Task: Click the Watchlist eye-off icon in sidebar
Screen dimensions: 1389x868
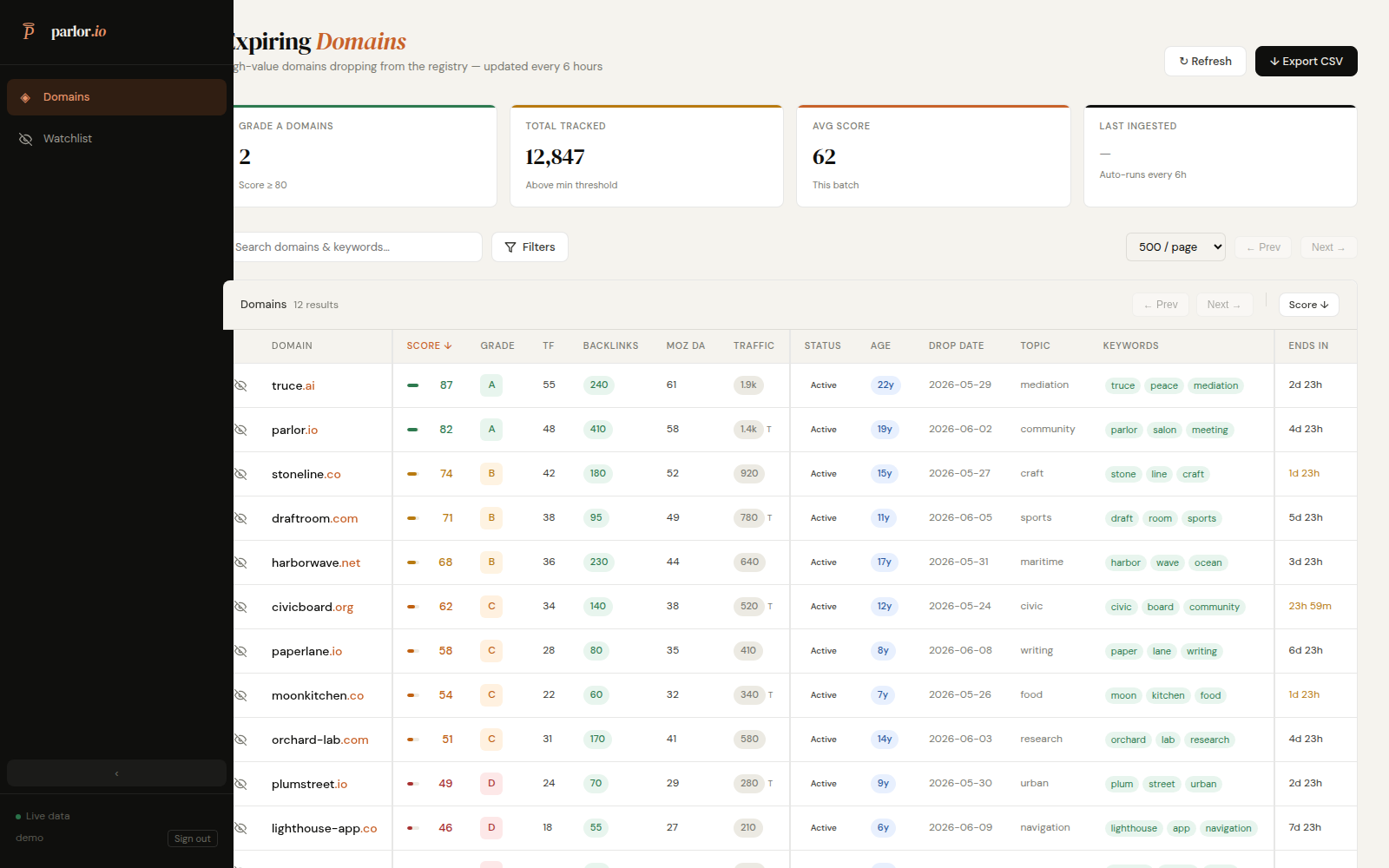Action: pos(25,139)
